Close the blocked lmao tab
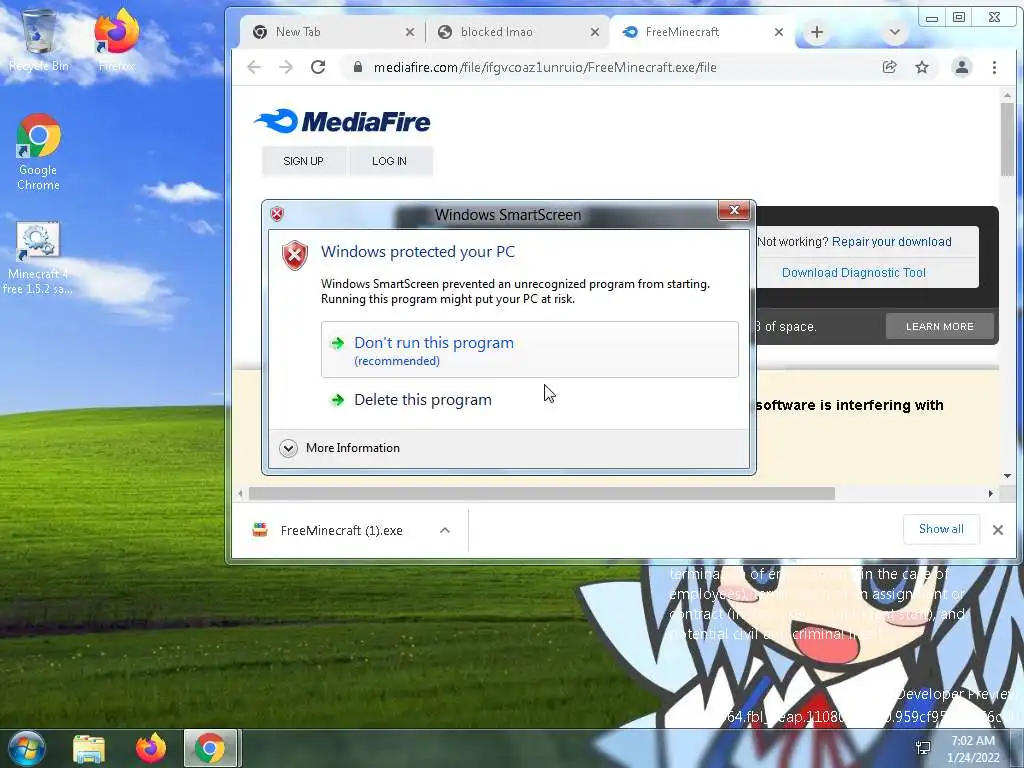 tap(594, 32)
